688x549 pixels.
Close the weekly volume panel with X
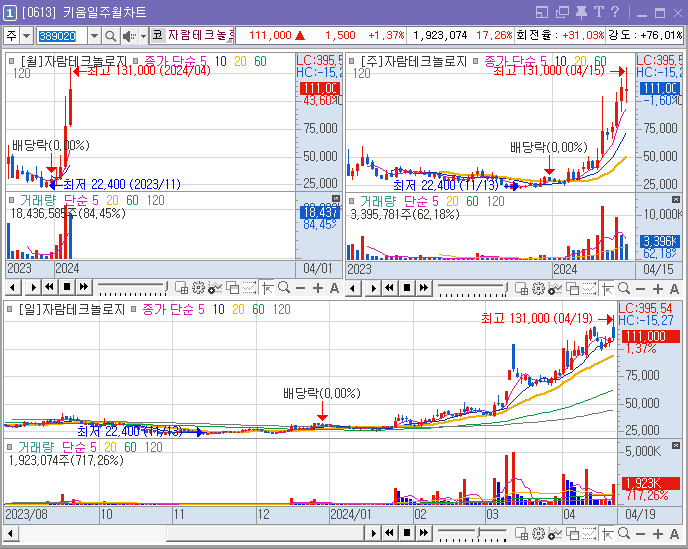(676, 200)
